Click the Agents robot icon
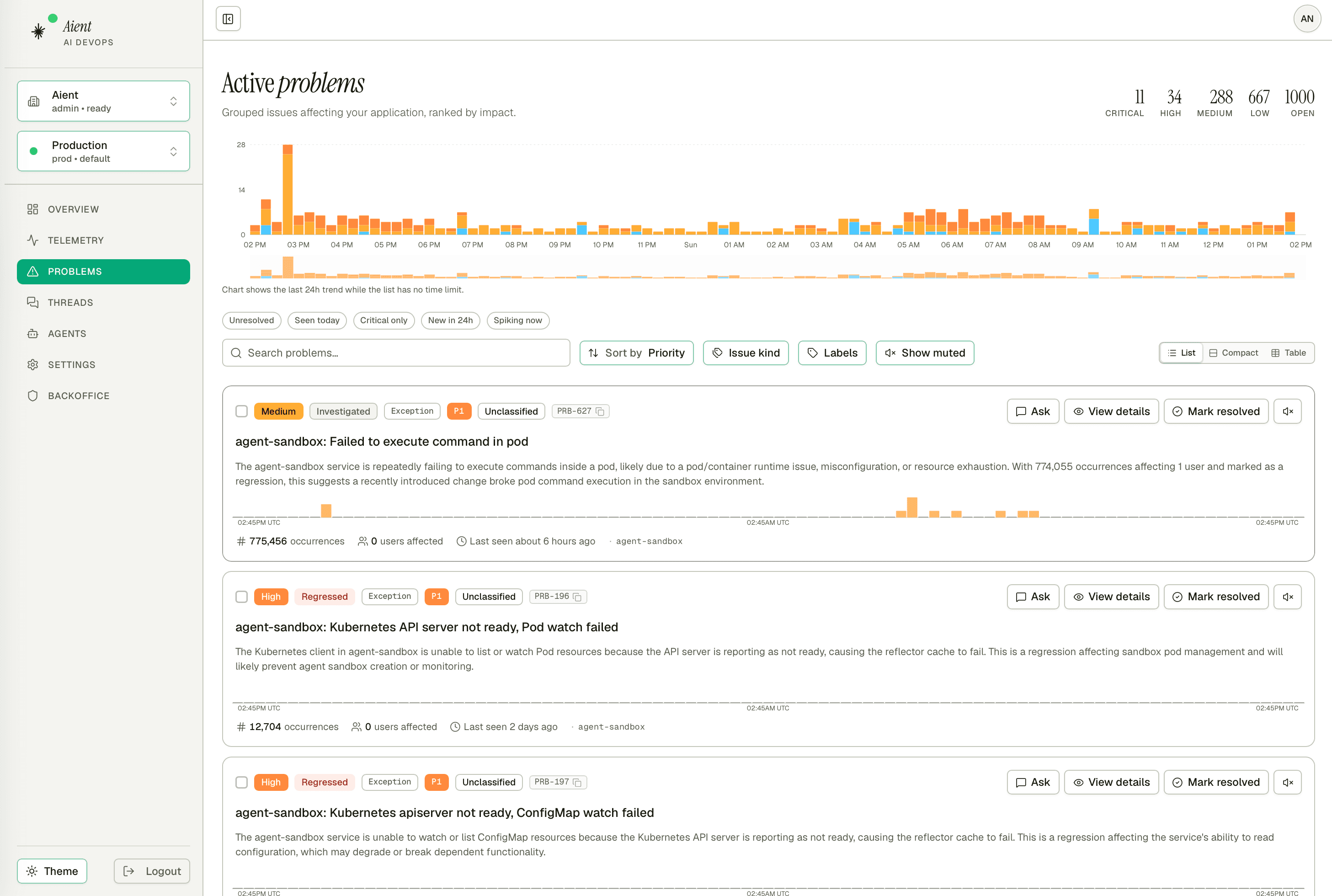The image size is (1332, 896). pos(32,334)
